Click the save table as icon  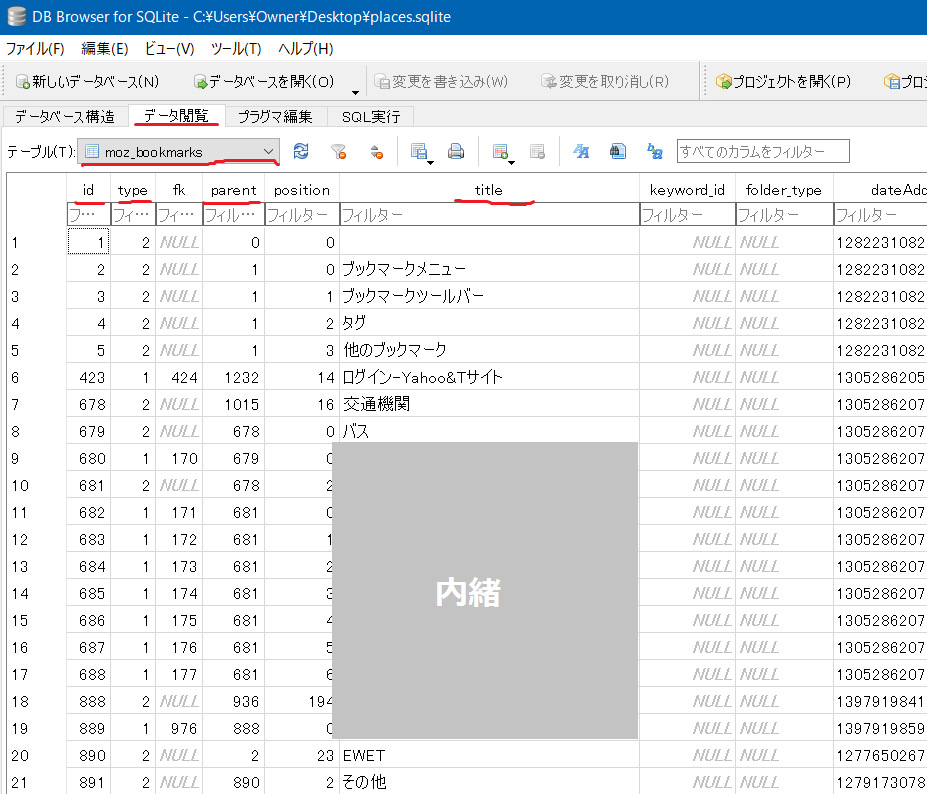pos(419,151)
